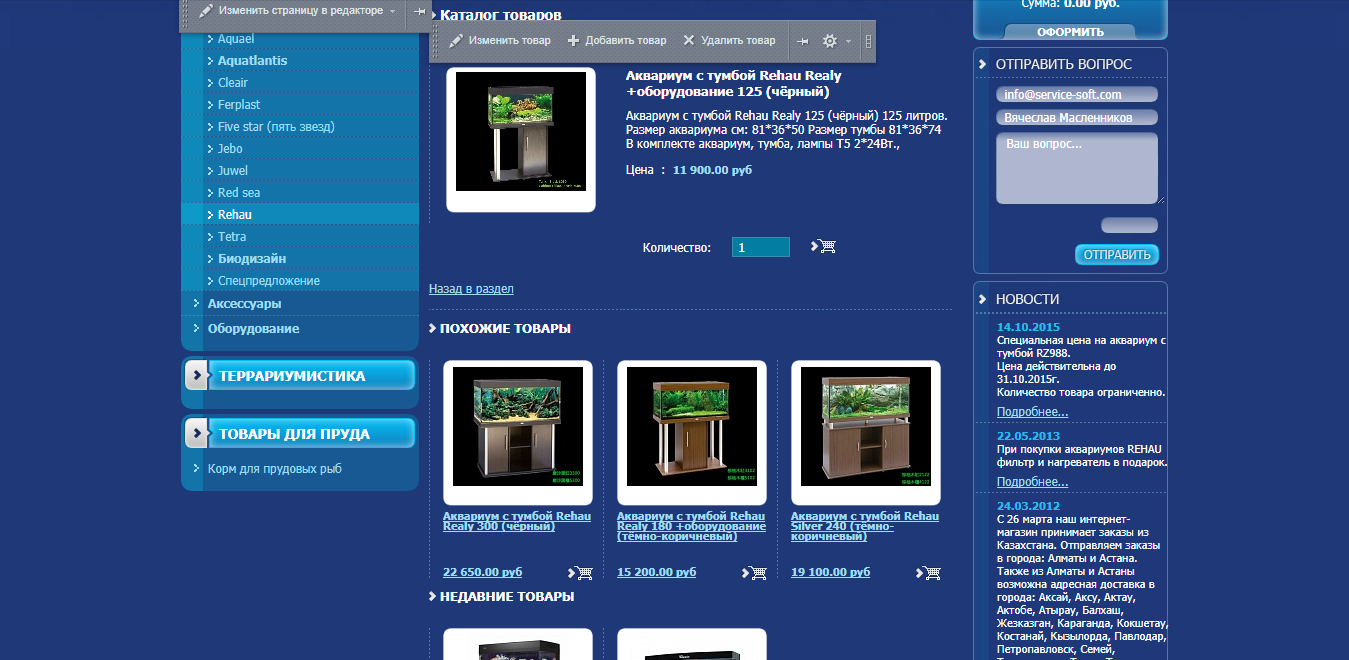The height and width of the screenshot is (660, 1349).
Task: Pin the page editor toolbar
Action: click(419, 11)
